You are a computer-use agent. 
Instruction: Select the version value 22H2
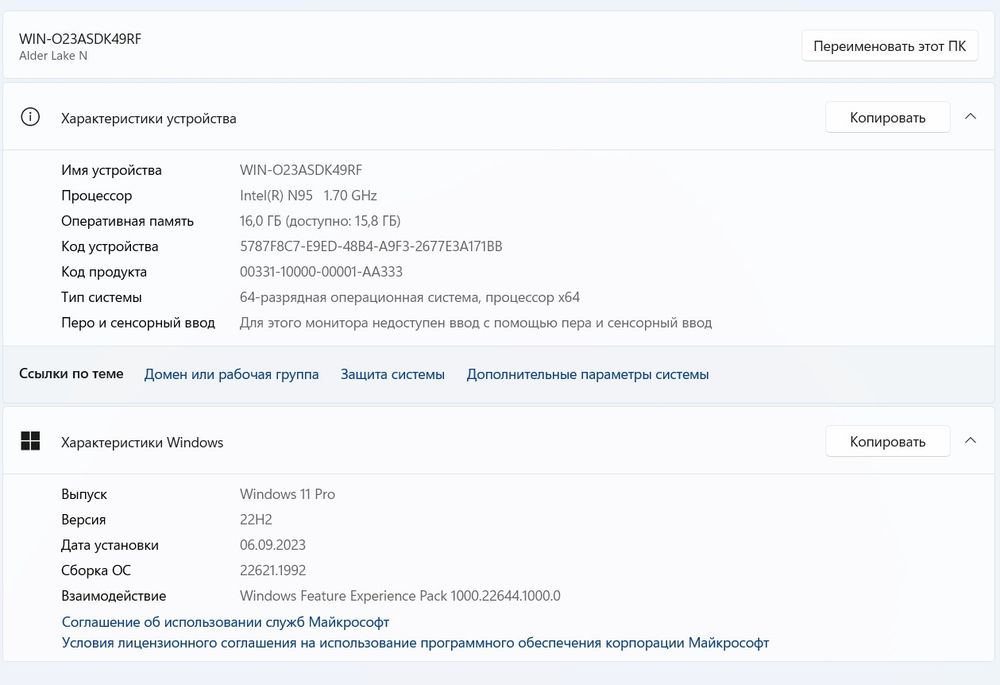(x=256, y=520)
